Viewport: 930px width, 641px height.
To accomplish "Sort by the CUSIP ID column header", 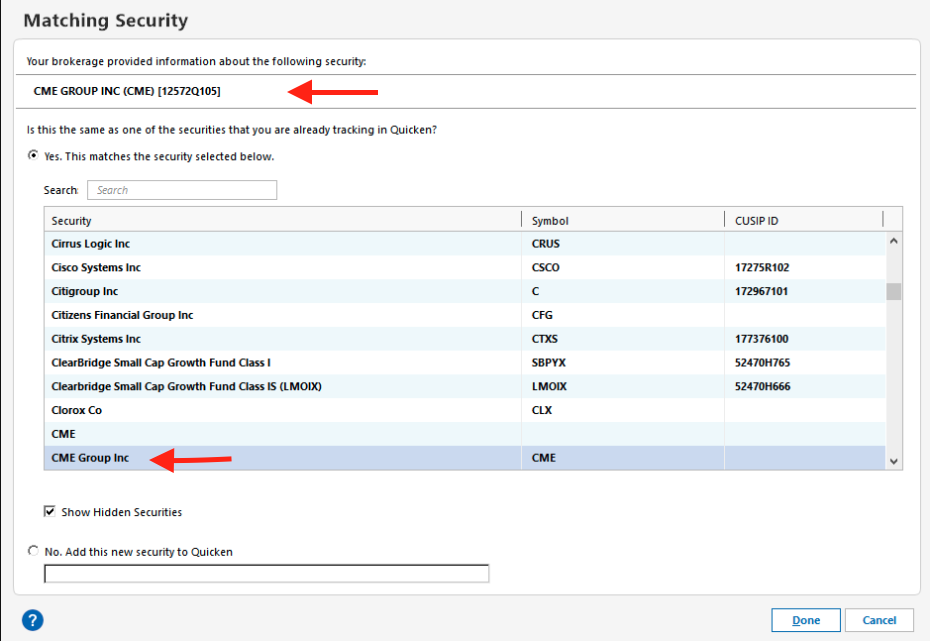I will pos(804,220).
